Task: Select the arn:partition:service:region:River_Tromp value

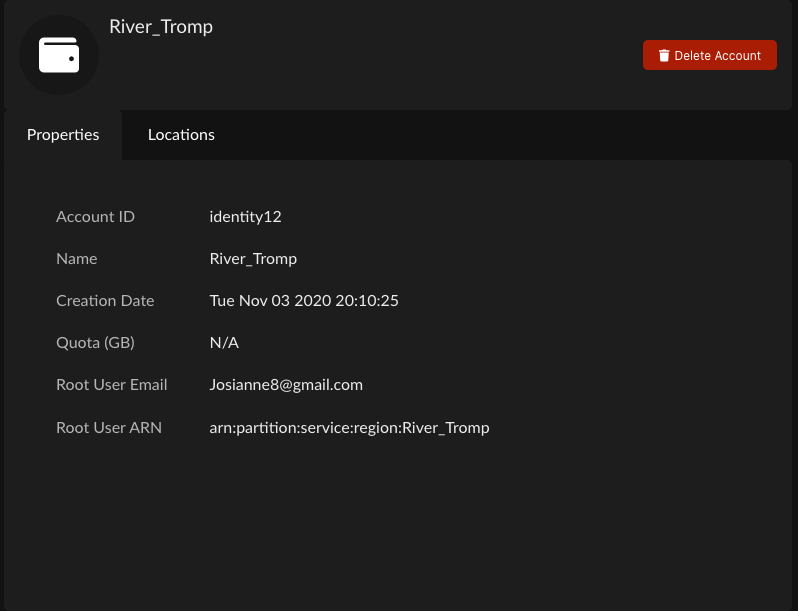Action: (349, 428)
